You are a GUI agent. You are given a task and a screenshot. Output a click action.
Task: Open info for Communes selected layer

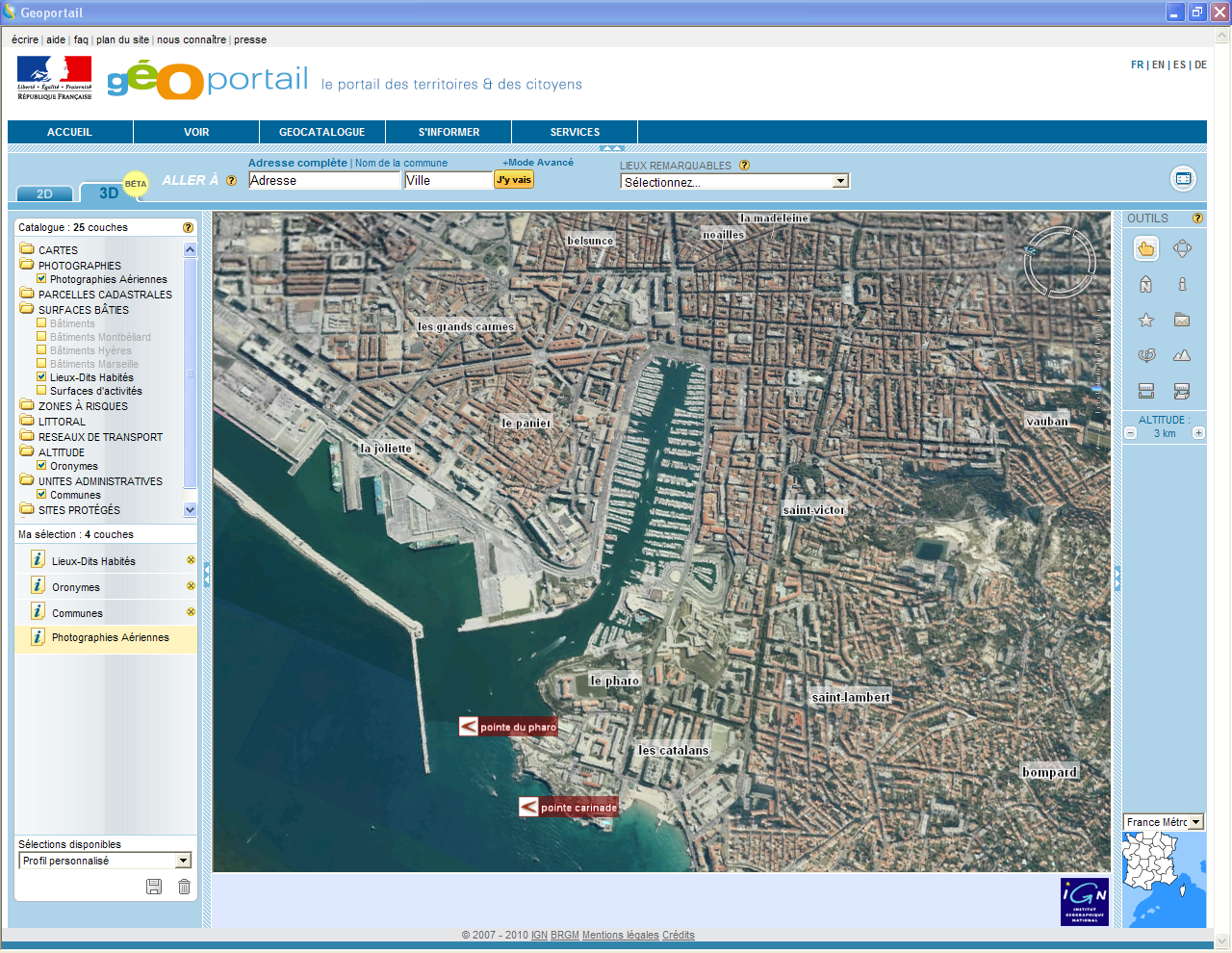point(38,611)
